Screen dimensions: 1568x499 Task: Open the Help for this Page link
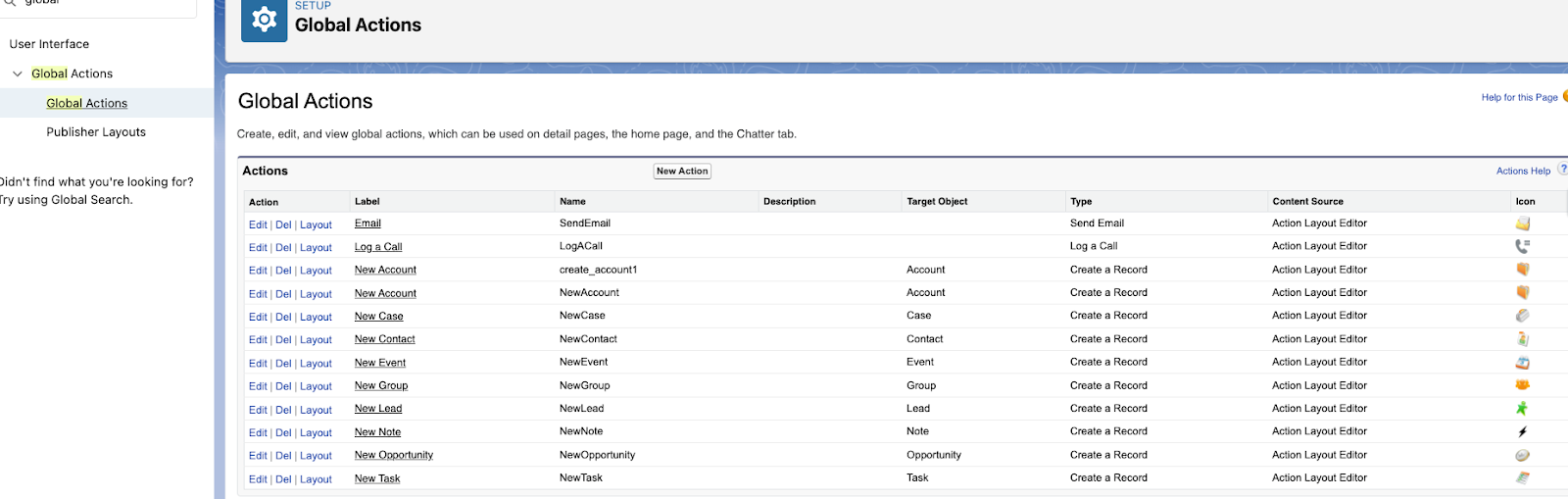[x=1519, y=97]
